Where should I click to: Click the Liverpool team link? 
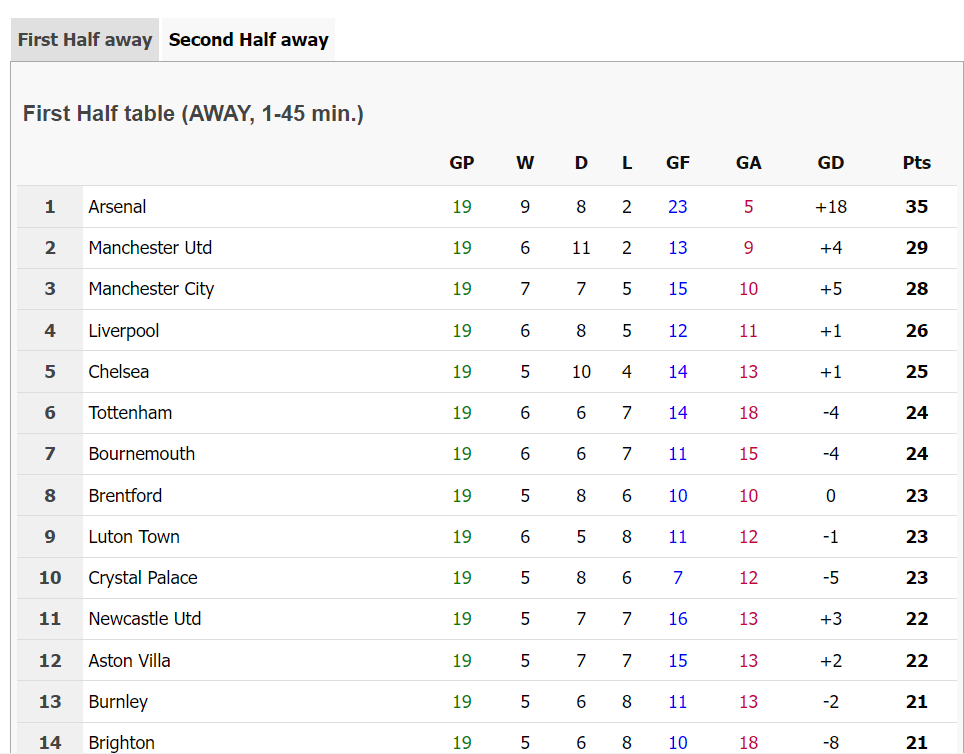(124, 331)
